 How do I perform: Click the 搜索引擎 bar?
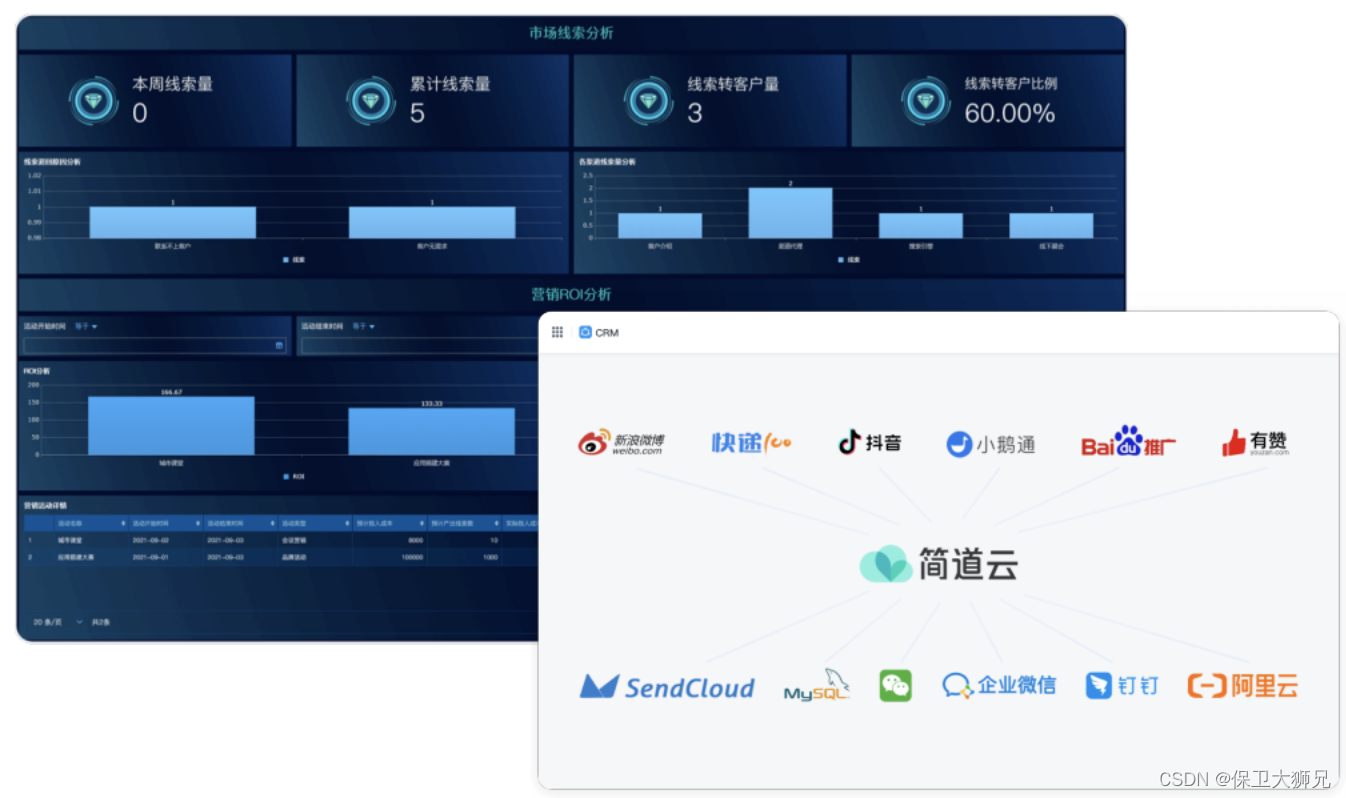tap(921, 226)
